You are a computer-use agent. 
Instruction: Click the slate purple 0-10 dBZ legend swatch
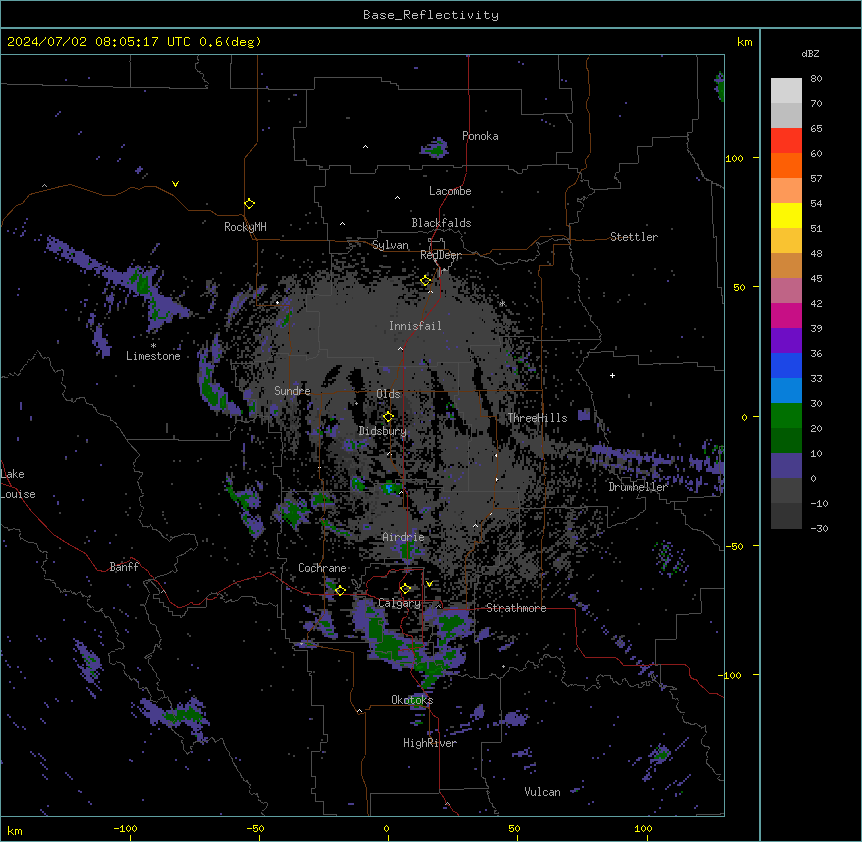[786, 466]
